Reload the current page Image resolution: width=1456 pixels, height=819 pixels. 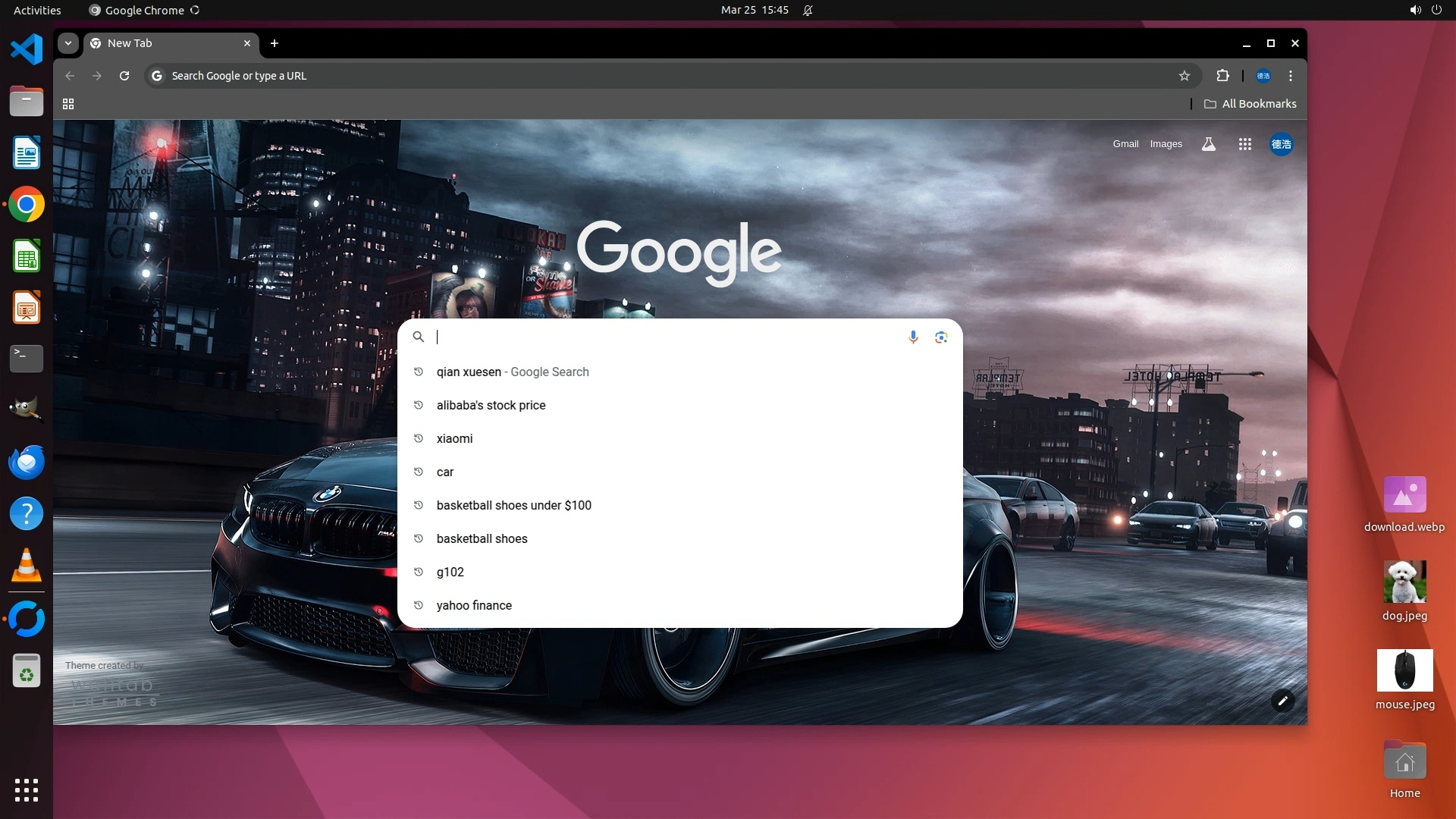124,76
